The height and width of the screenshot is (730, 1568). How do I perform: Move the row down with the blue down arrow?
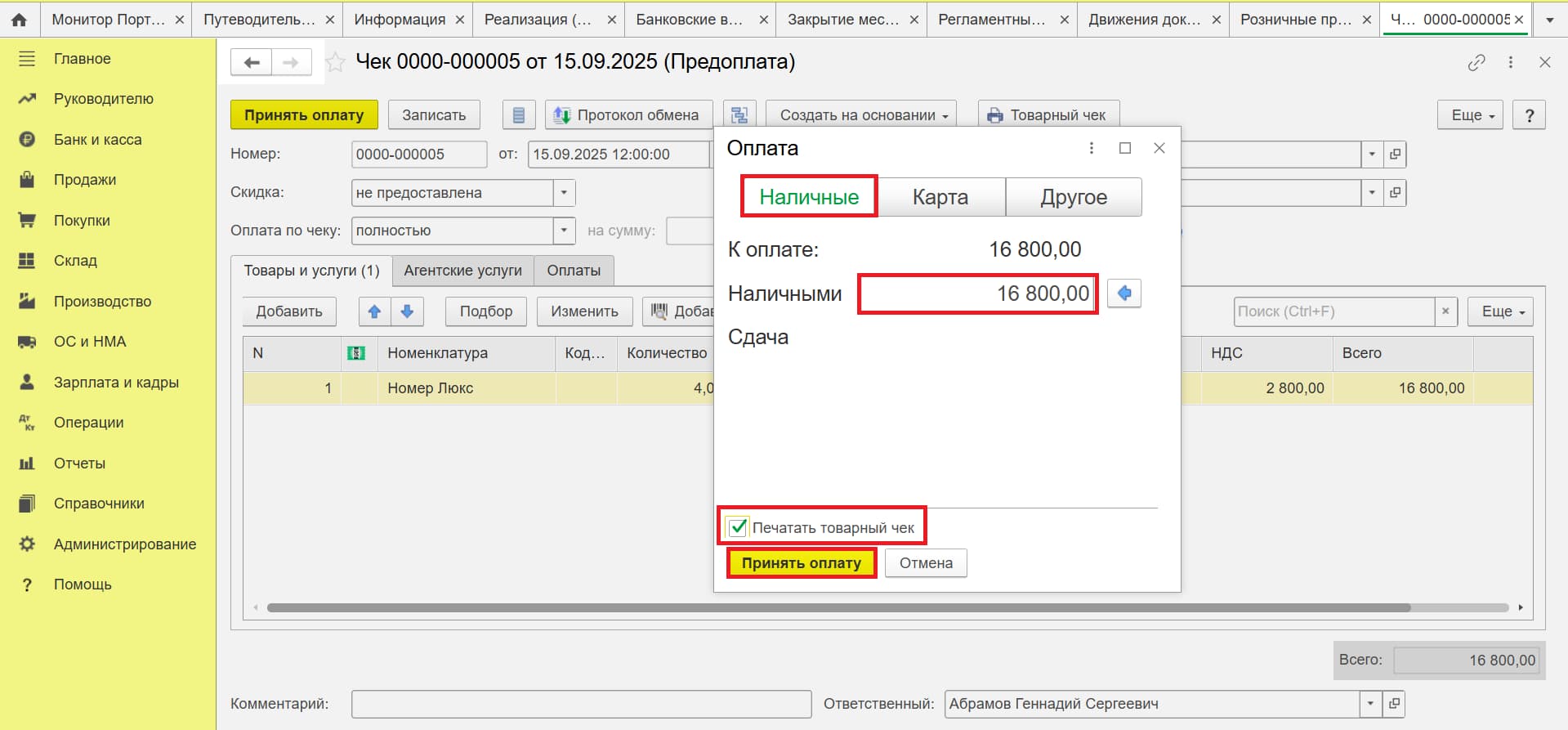tap(407, 311)
